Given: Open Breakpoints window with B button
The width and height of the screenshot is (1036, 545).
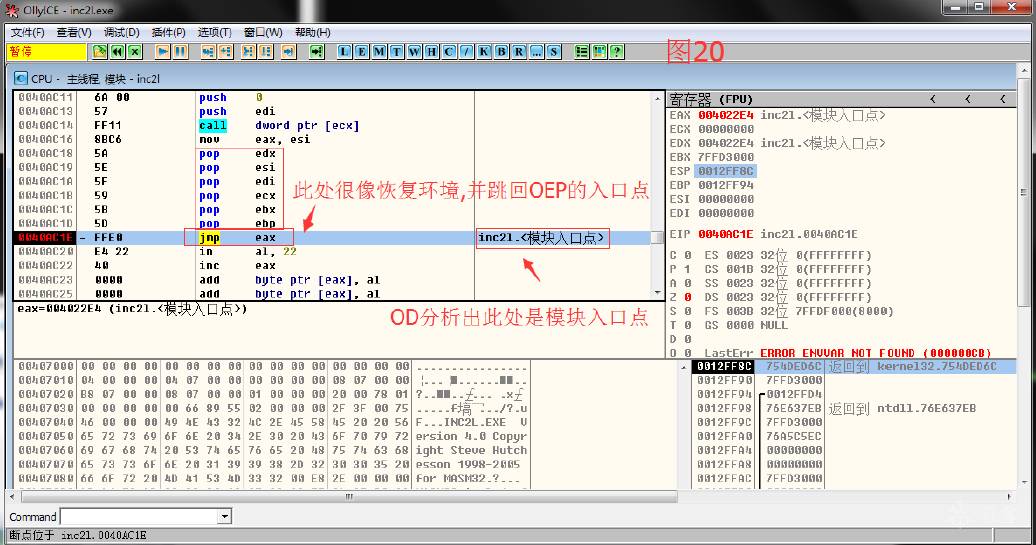Looking at the screenshot, I should (501, 52).
